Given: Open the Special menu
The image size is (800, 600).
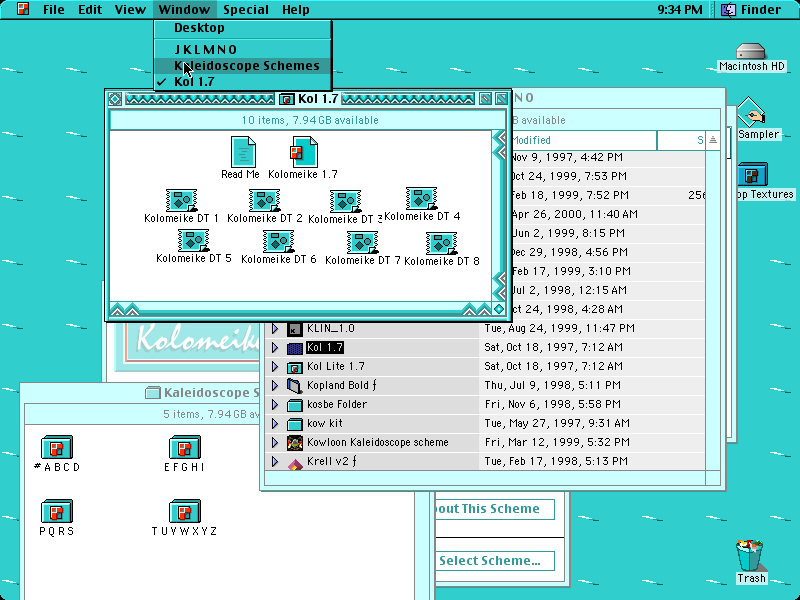Looking at the screenshot, I should tap(246, 9).
